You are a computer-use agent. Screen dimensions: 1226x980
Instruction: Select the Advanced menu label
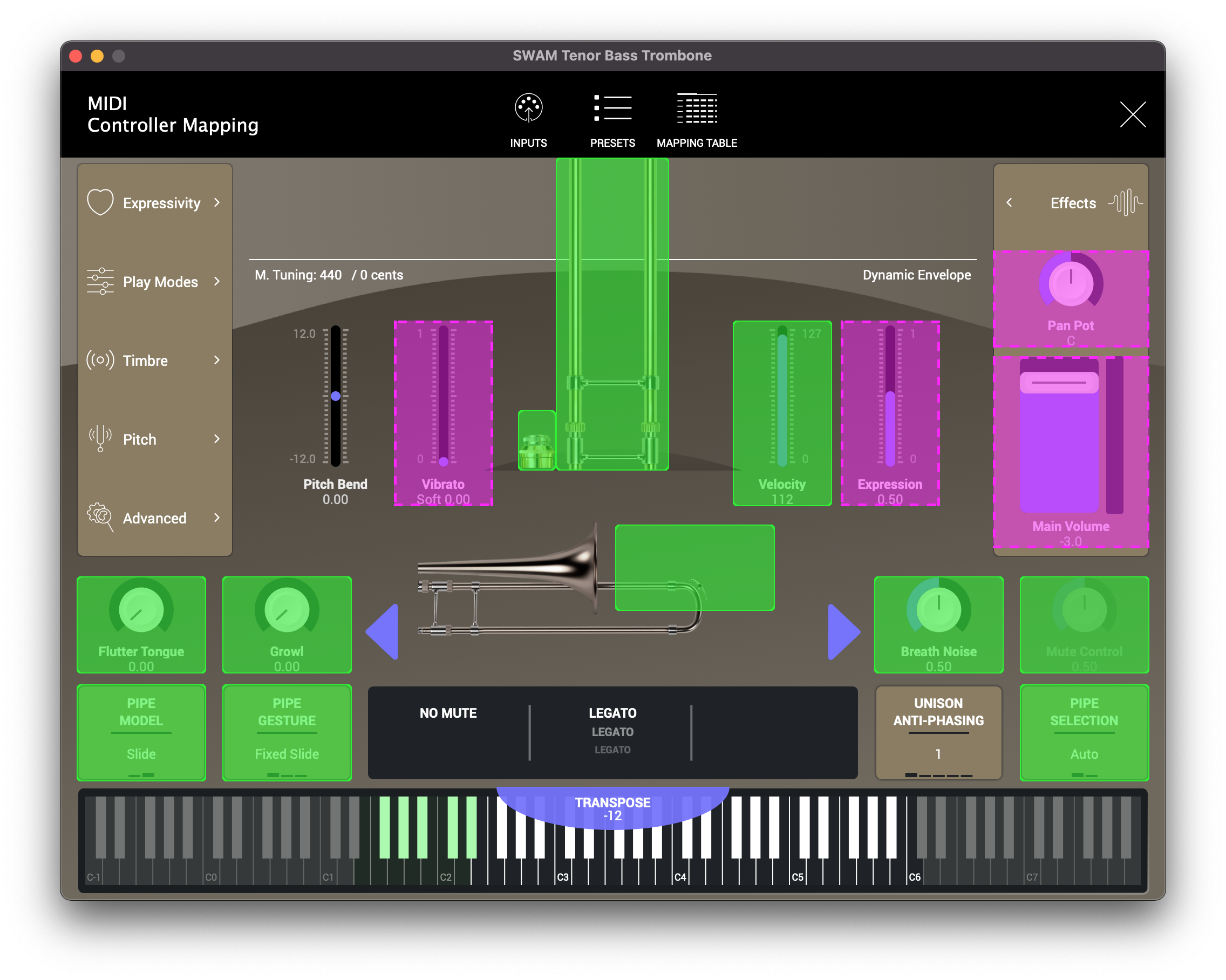pos(155,518)
